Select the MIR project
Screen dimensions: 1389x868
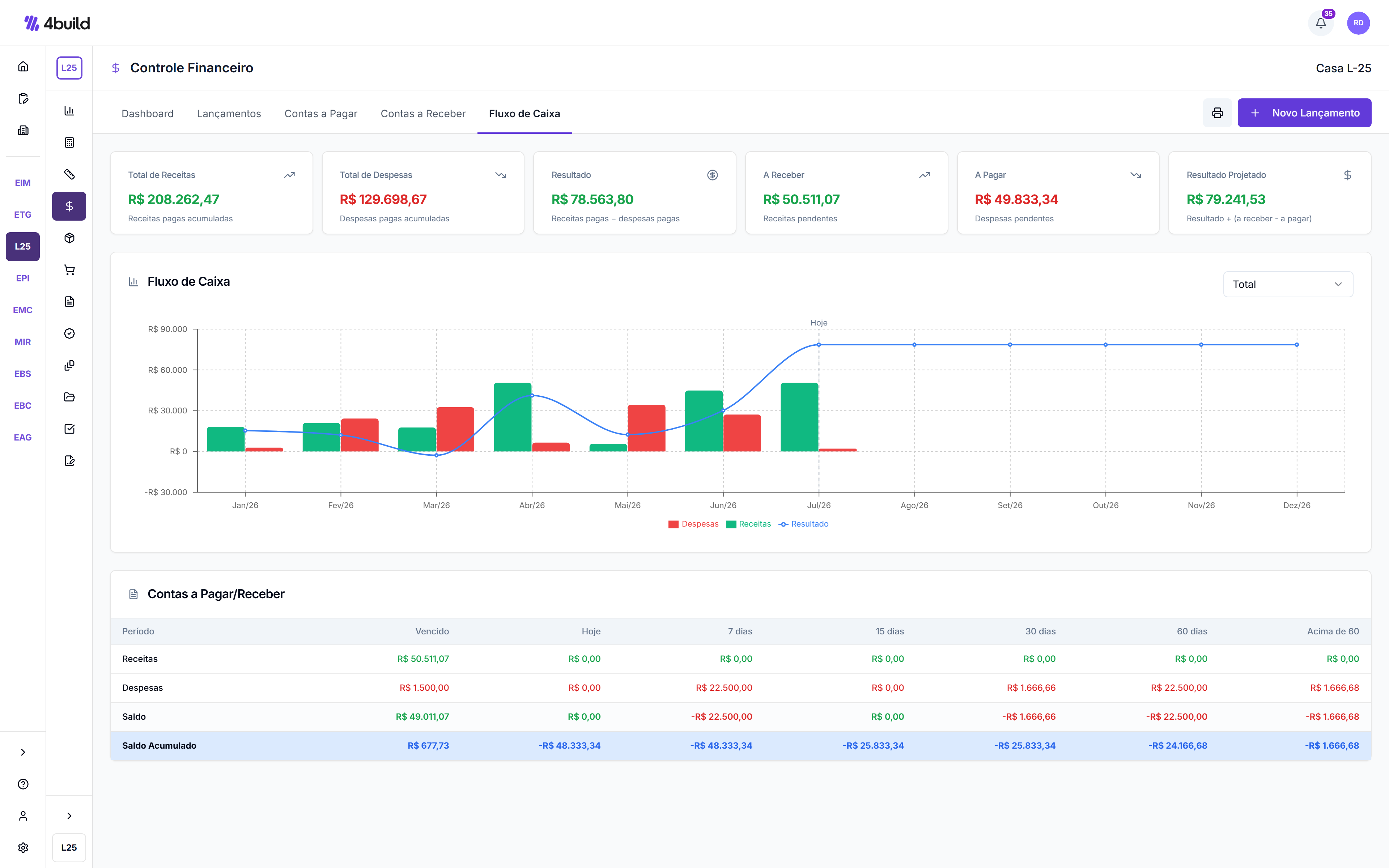click(23, 342)
